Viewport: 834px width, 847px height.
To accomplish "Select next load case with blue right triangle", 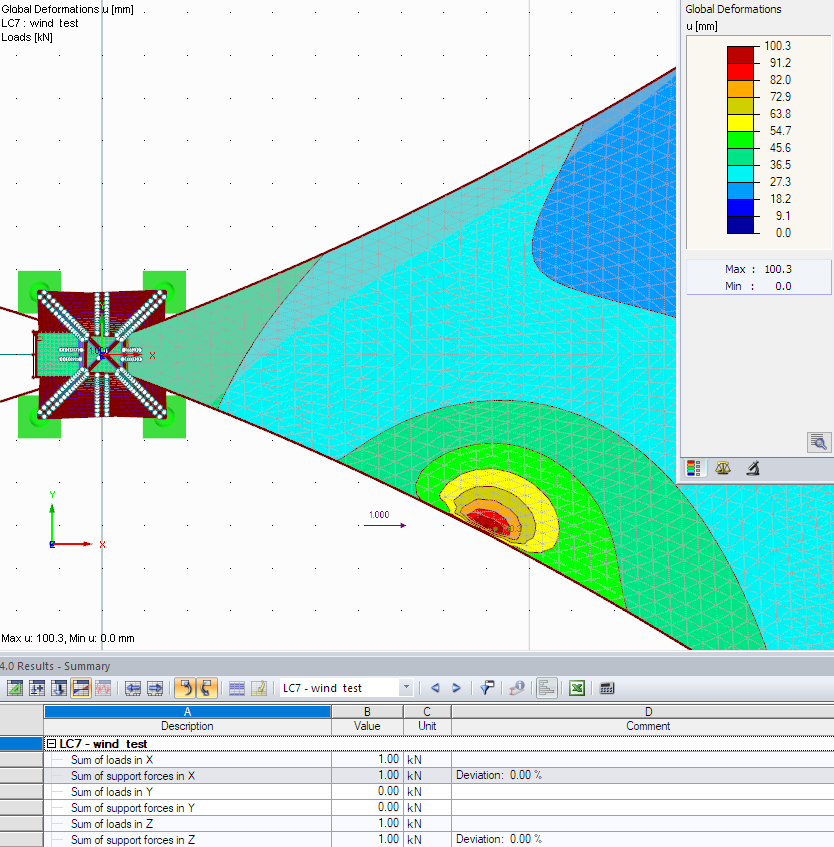I will 456,688.
